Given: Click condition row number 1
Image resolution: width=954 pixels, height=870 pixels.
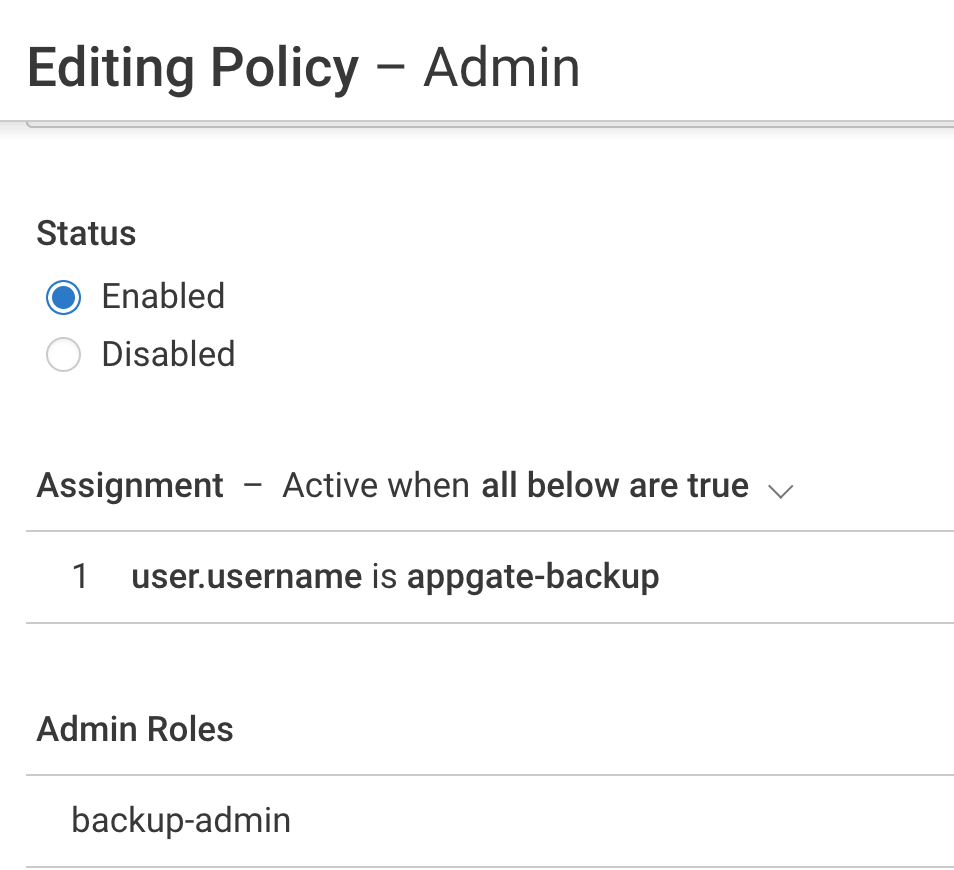Looking at the screenshot, I should tap(80, 576).
